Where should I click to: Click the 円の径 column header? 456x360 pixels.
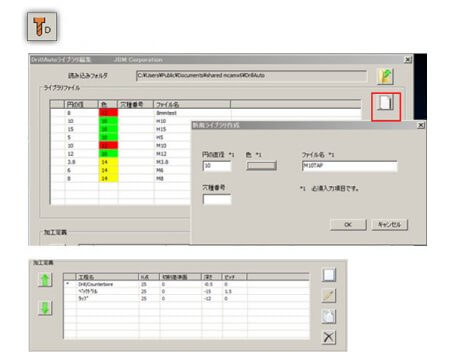click(81, 105)
